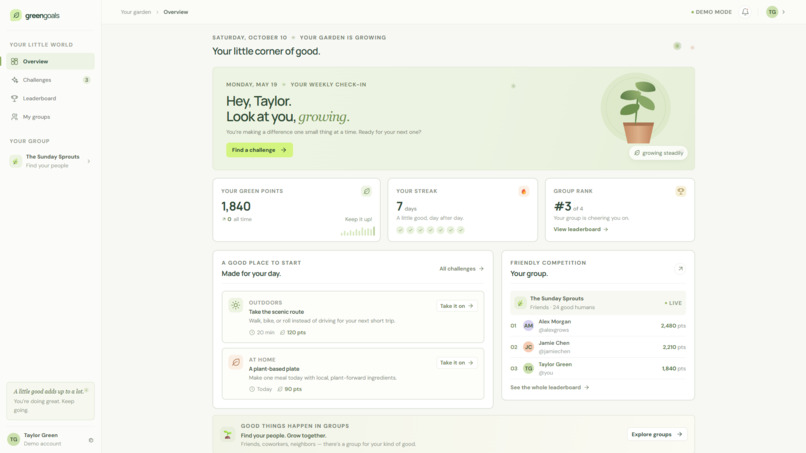The width and height of the screenshot is (806, 453).
Task: Click the Today clock icon
Action: click(x=252, y=389)
